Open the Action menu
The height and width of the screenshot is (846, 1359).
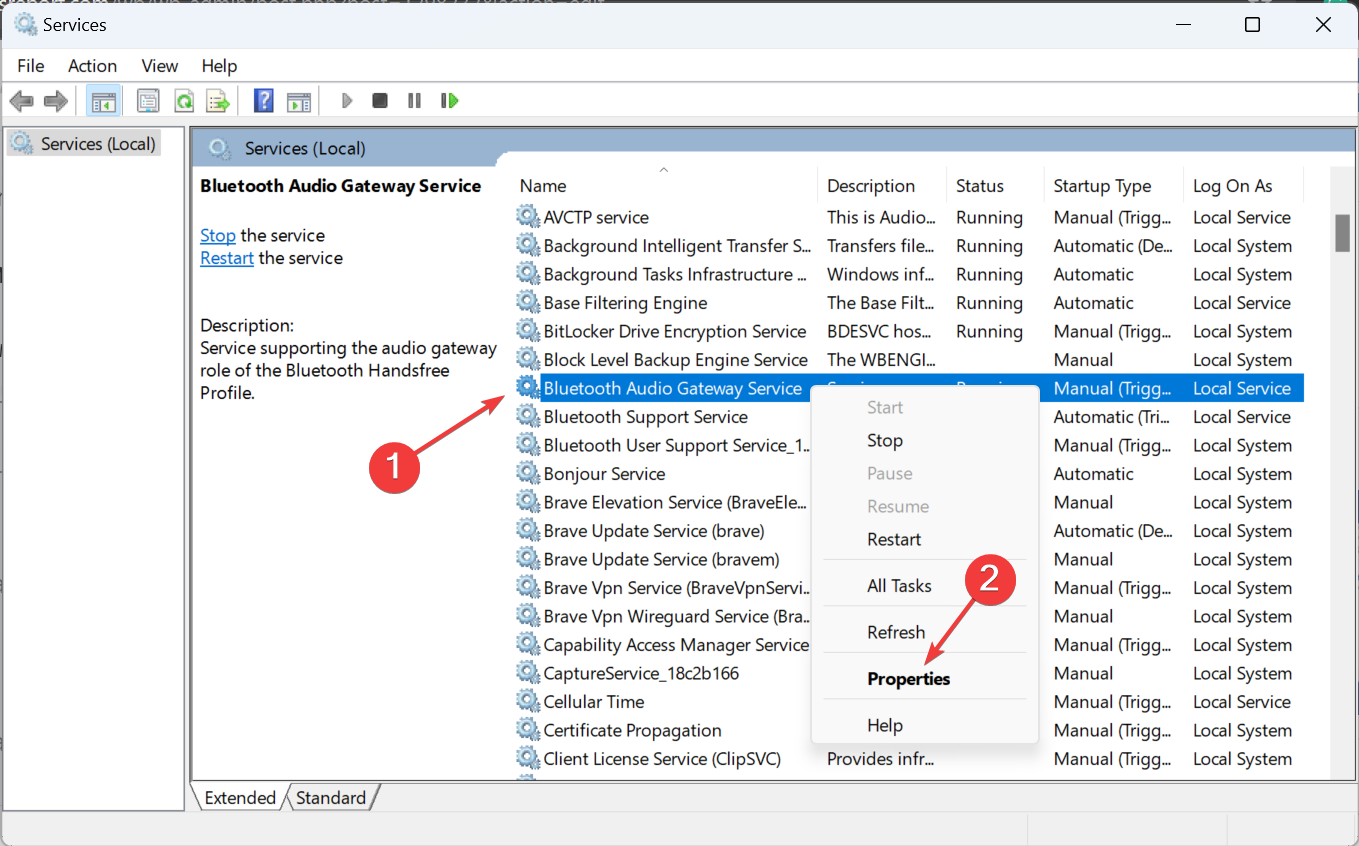point(92,66)
